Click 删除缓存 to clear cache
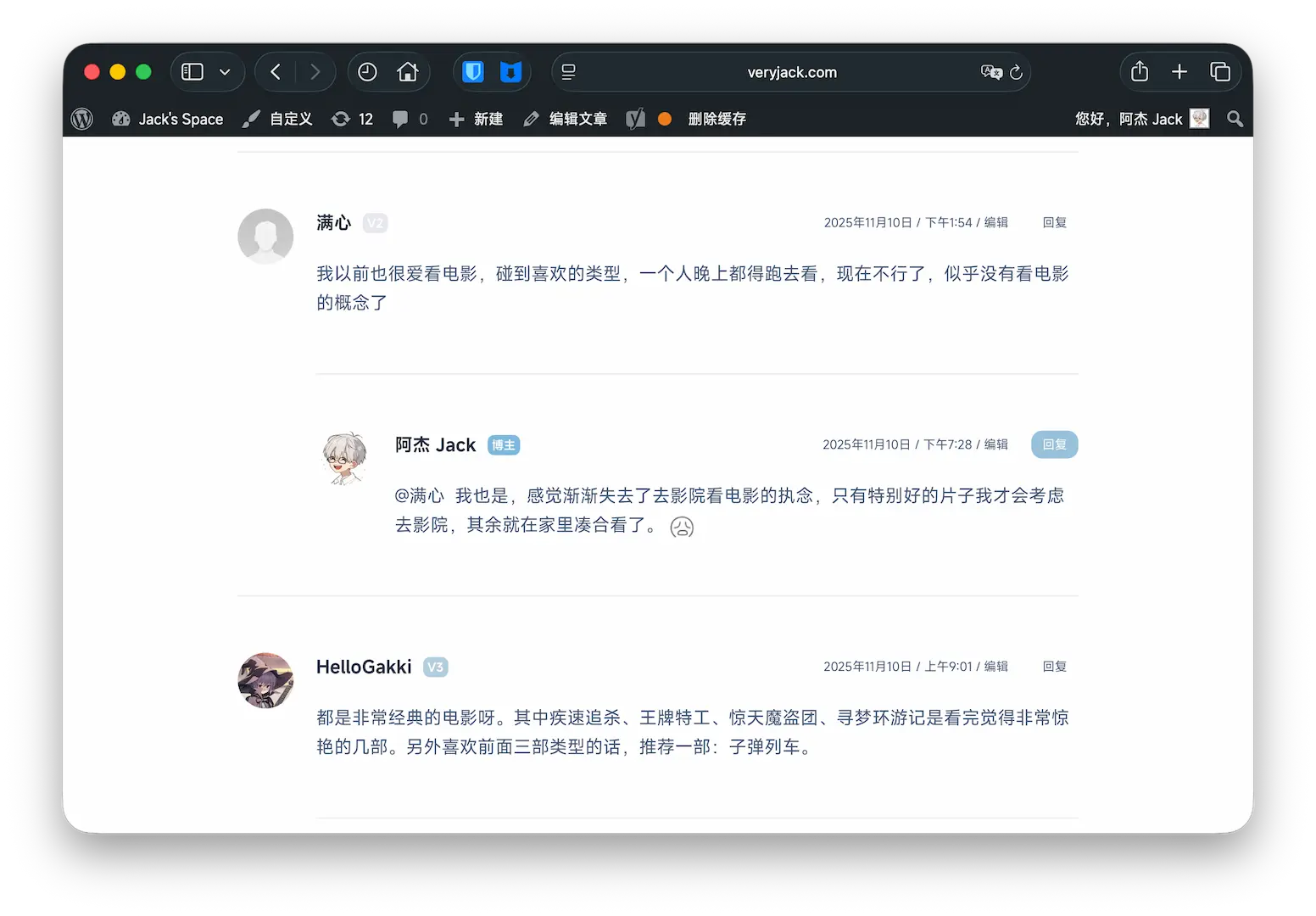Viewport: 1316px width, 916px height. pos(717,119)
